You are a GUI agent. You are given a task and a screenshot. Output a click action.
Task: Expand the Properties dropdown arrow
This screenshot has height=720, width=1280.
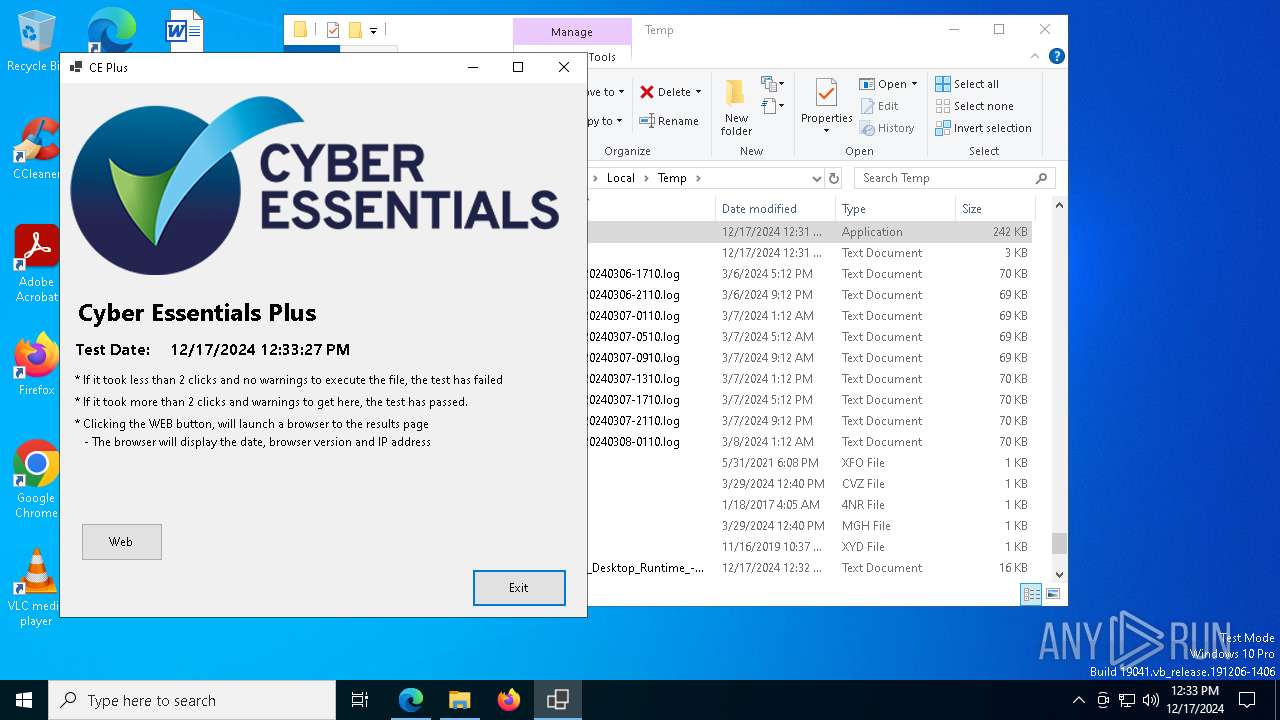coord(826,131)
